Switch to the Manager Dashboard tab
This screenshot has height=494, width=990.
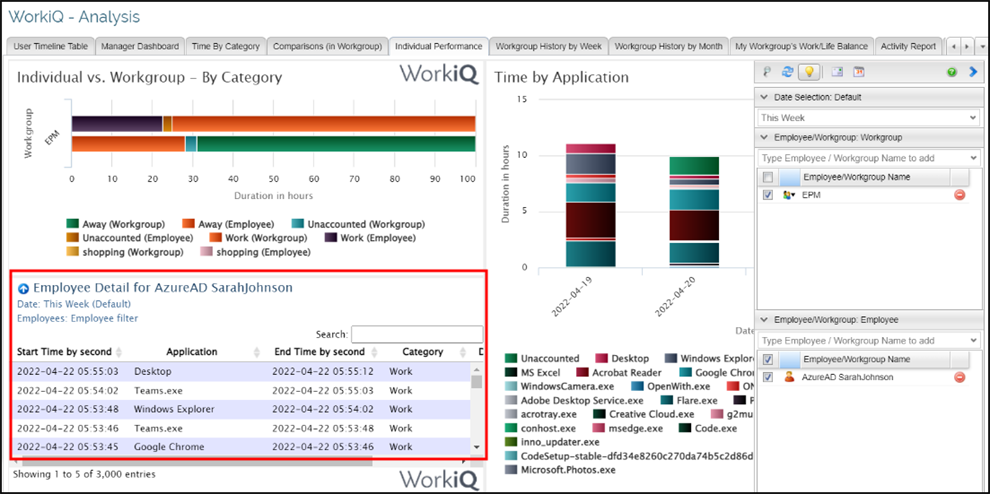[140, 46]
